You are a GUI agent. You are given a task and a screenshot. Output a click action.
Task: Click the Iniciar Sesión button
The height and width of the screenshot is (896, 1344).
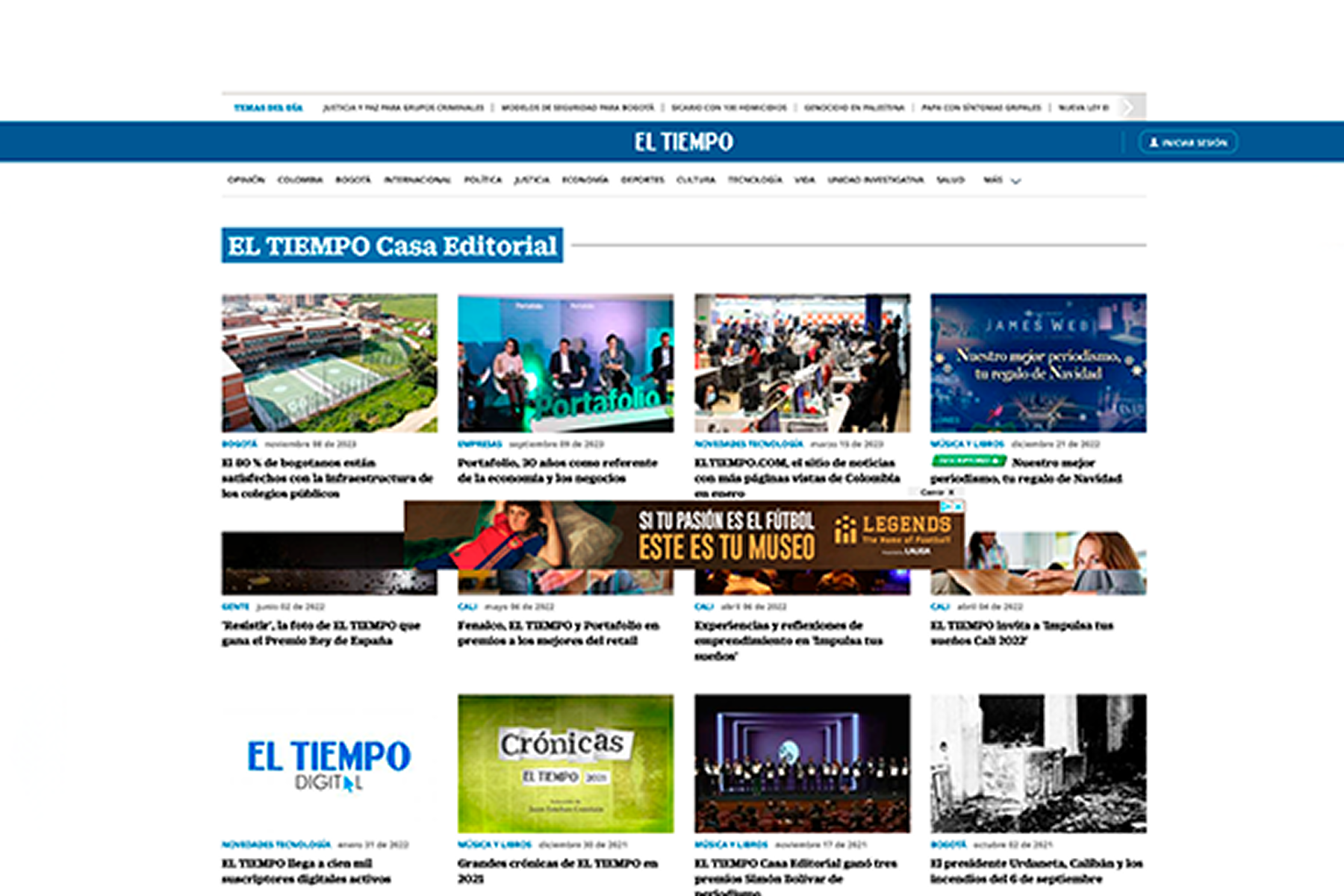tap(1187, 142)
